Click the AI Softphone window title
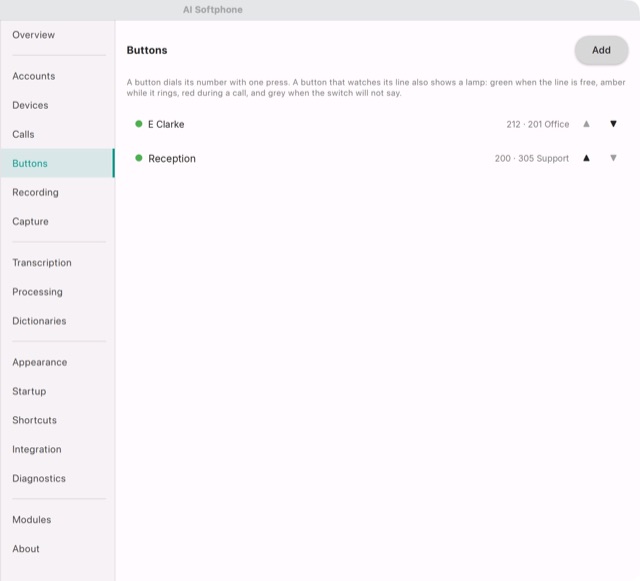 213,10
